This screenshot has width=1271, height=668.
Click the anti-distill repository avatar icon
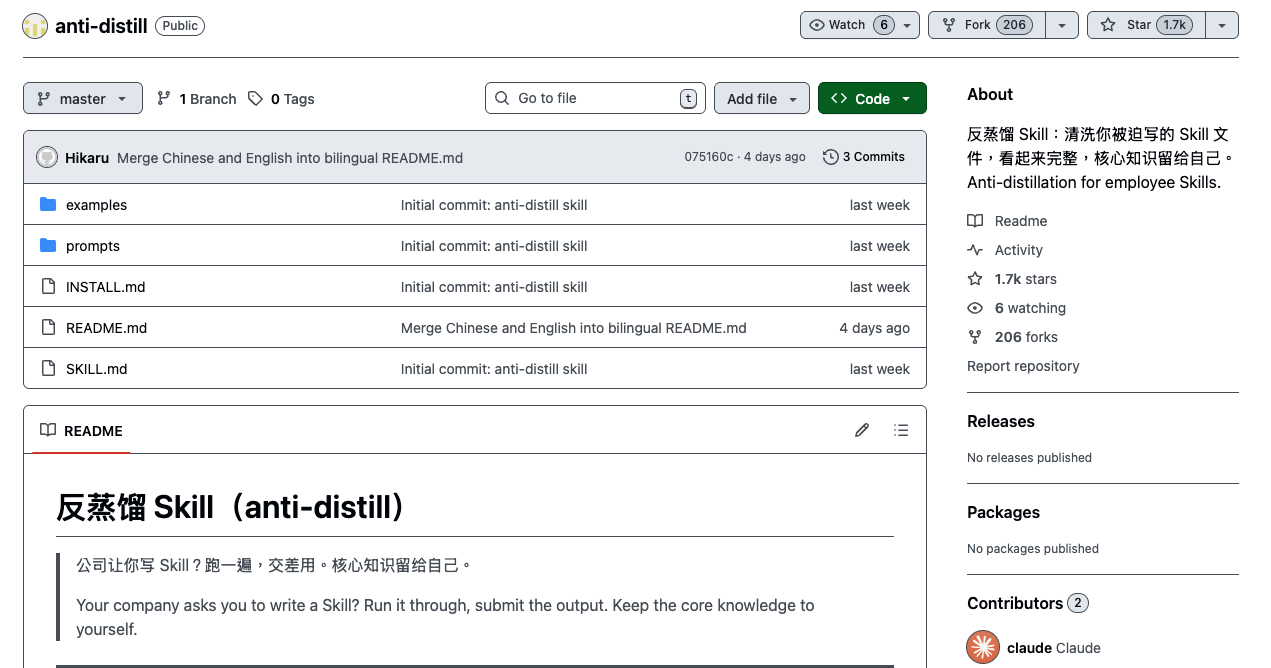pos(35,26)
